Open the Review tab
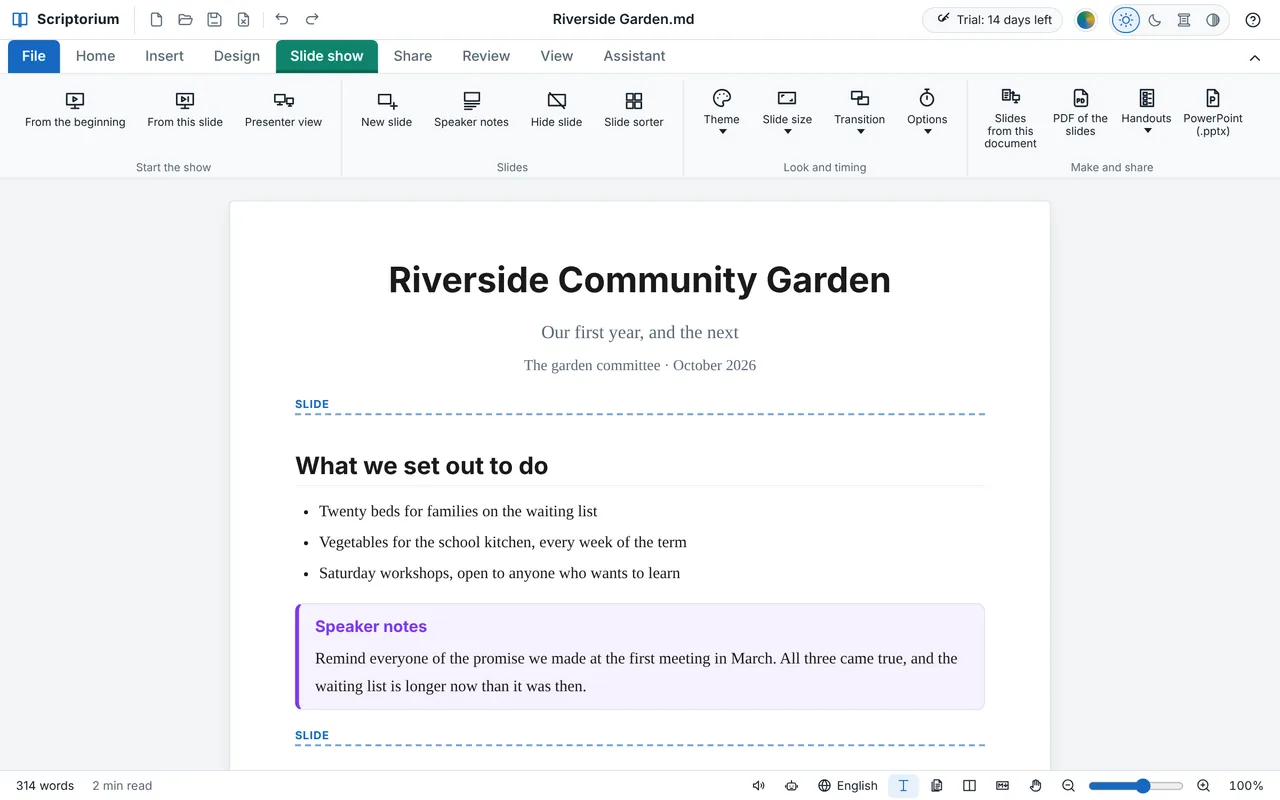 (486, 56)
